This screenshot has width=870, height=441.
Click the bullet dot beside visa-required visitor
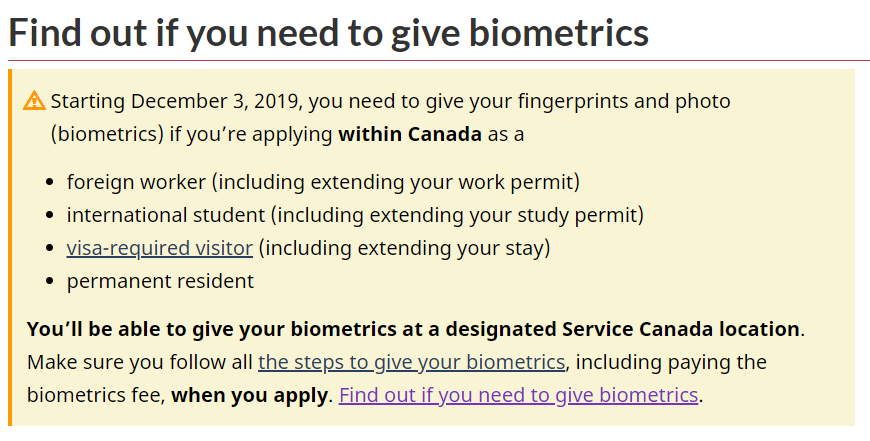[x=51, y=248]
